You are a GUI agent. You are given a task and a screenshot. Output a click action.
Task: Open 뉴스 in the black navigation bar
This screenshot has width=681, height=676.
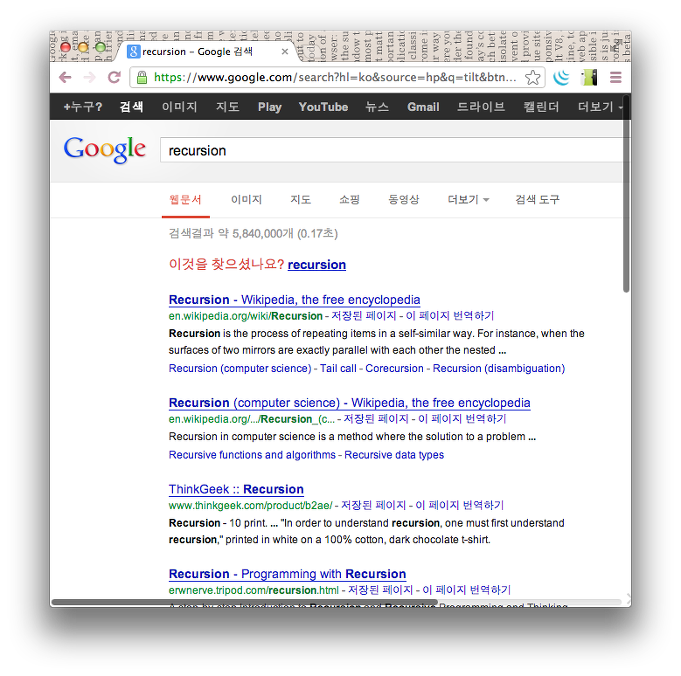coord(377,107)
